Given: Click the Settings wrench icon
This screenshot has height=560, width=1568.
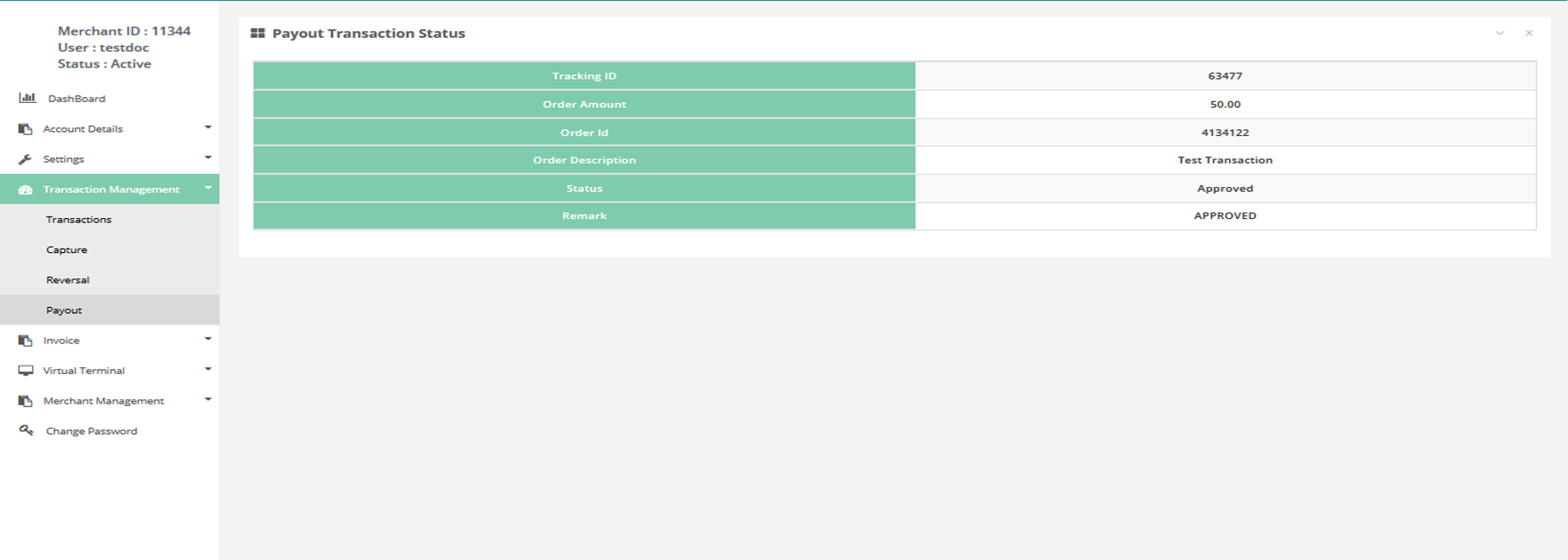Looking at the screenshot, I should coord(26,159).
